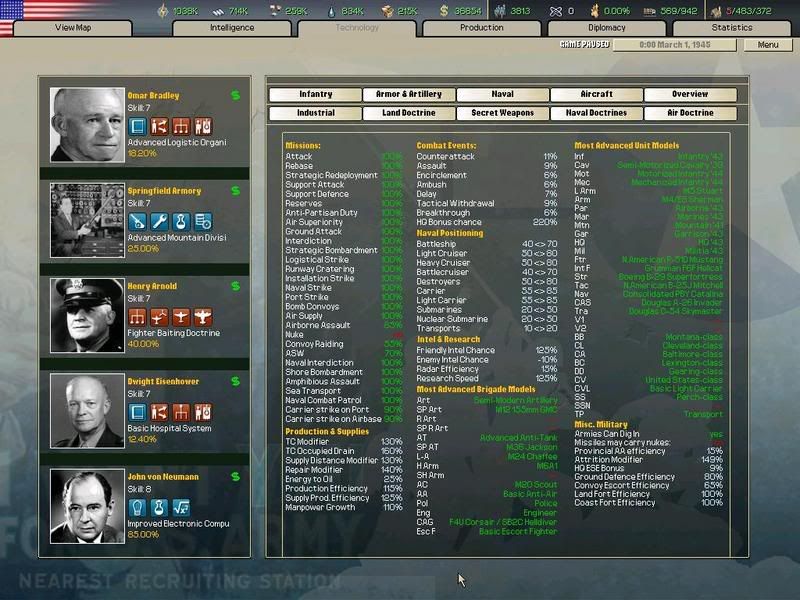Click the oil drop resource icon
Screen dimensions: 800x600
click(332, 11)
